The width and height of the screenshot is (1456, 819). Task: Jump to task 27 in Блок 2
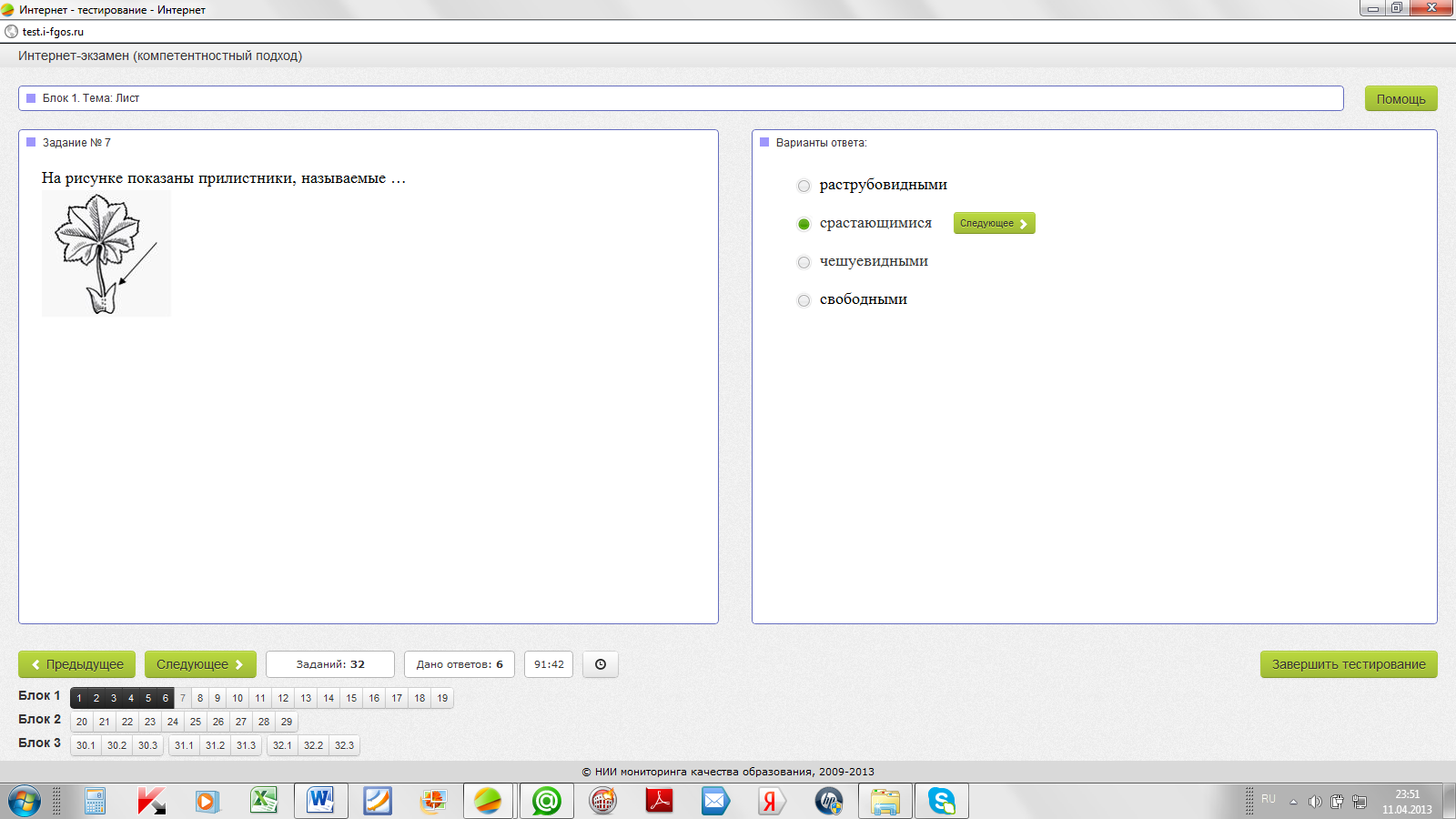[x=241, y=722]
